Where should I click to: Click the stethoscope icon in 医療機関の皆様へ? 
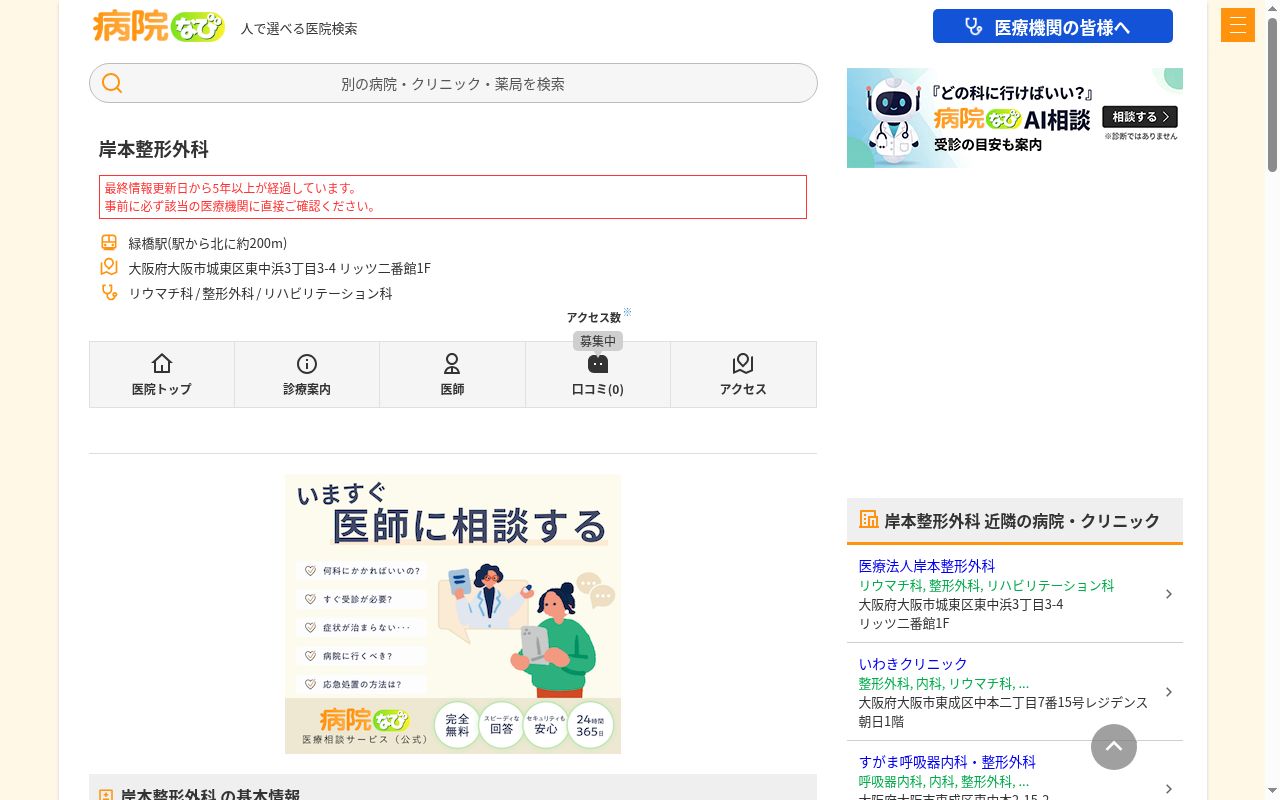[x=973, y=27]
